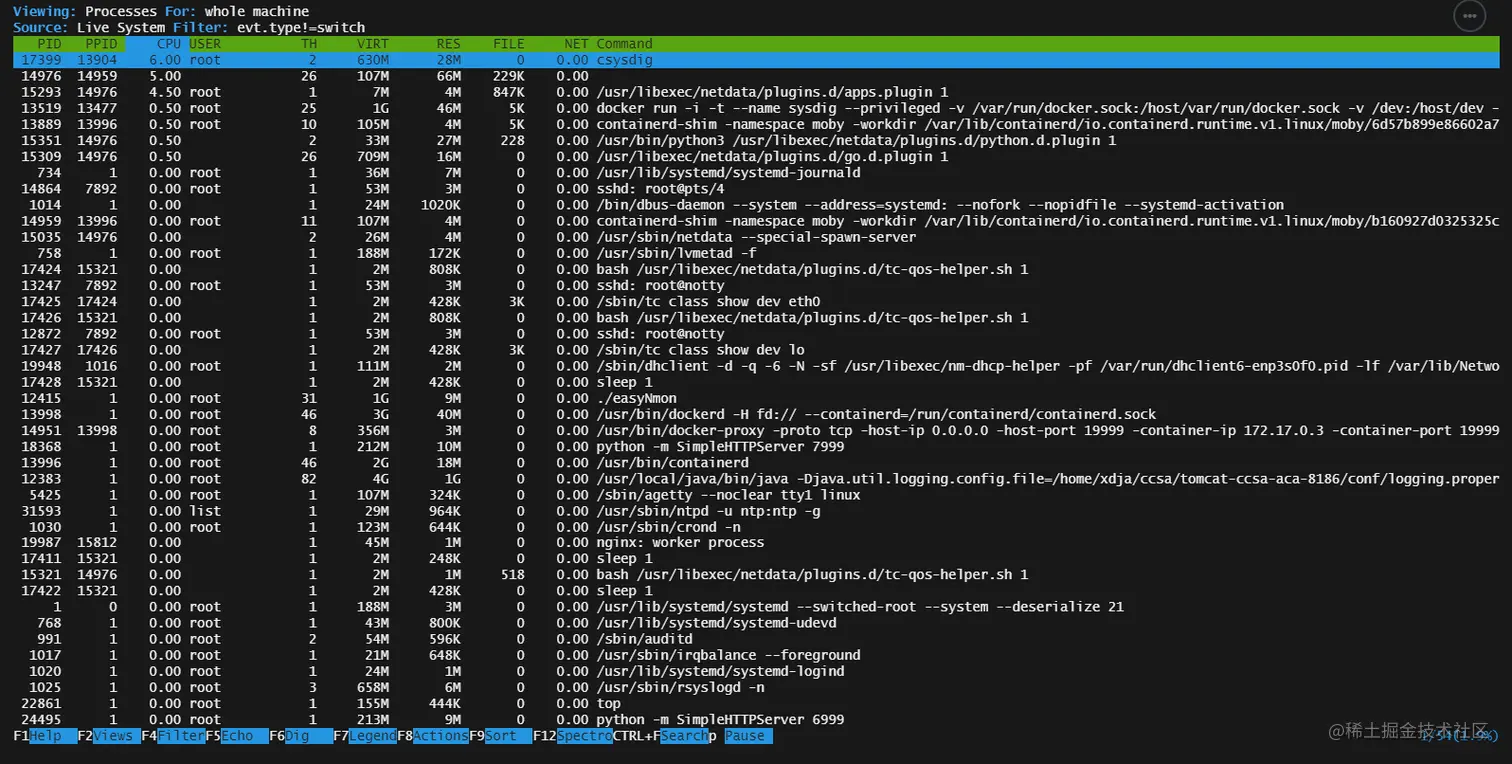Activate CTRL+F Search in bottom bar
1512x764 pixels.
[x=661, y=736]
